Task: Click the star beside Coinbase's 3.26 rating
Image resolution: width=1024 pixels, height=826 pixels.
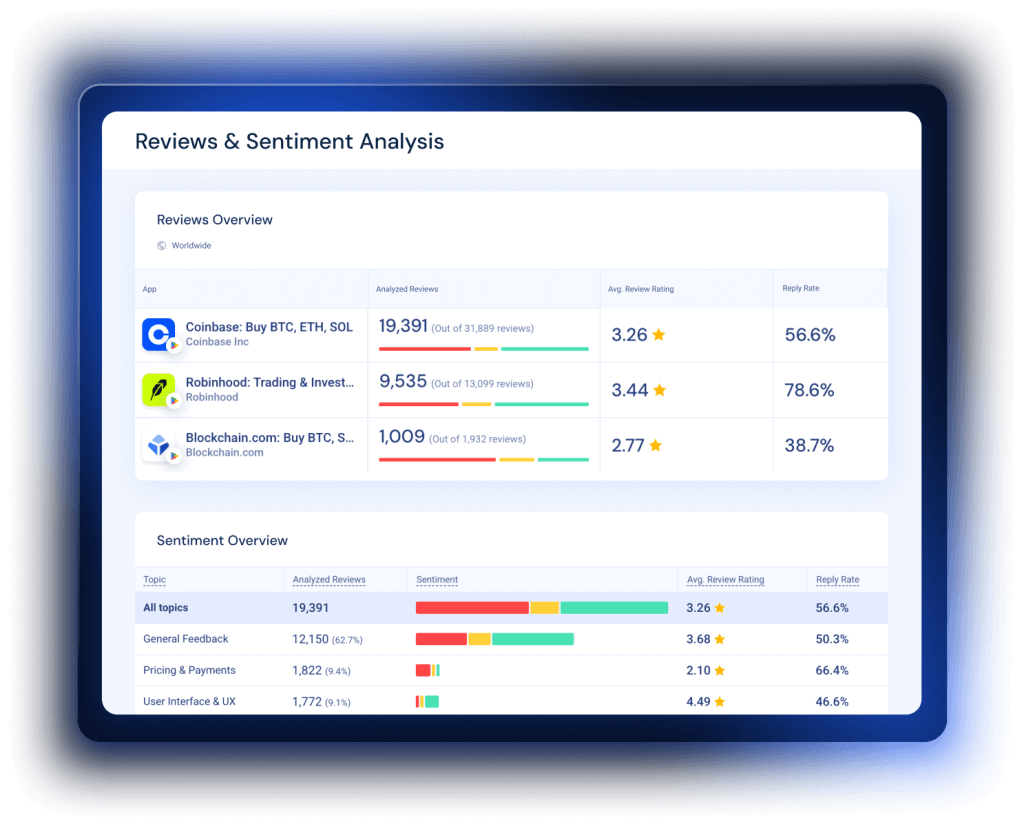Action: click(658, 335)
